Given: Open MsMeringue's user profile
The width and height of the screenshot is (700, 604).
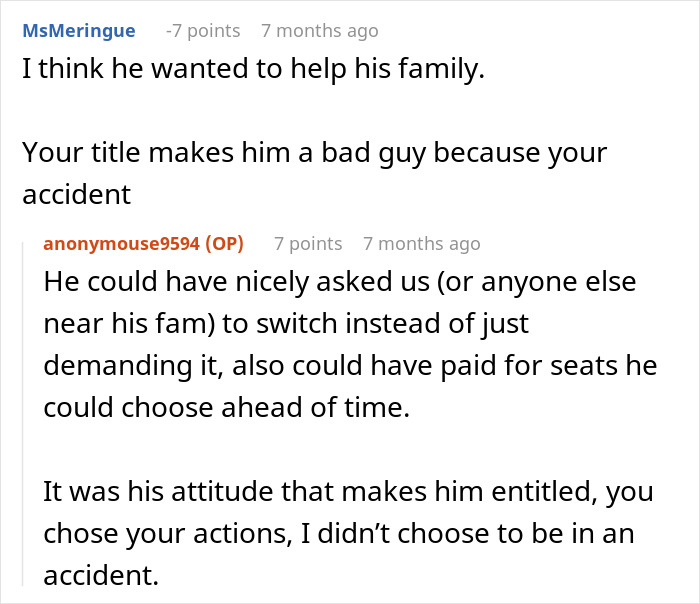Looking at the screenshot, I should pyautogui.click(x=78, y=31).
